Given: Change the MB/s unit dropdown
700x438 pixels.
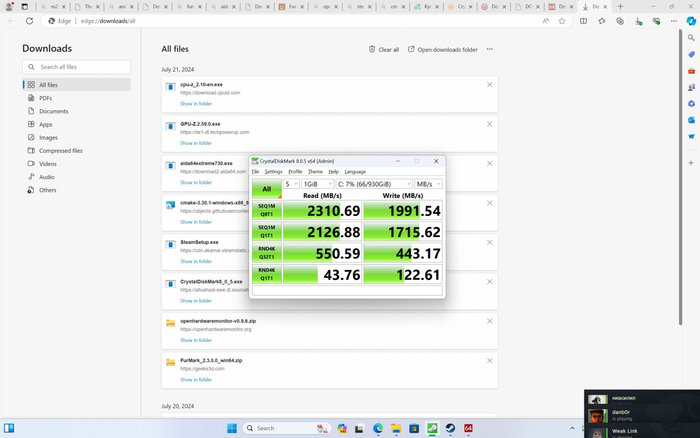Looking at the screenshot, I should coord(429,184).
